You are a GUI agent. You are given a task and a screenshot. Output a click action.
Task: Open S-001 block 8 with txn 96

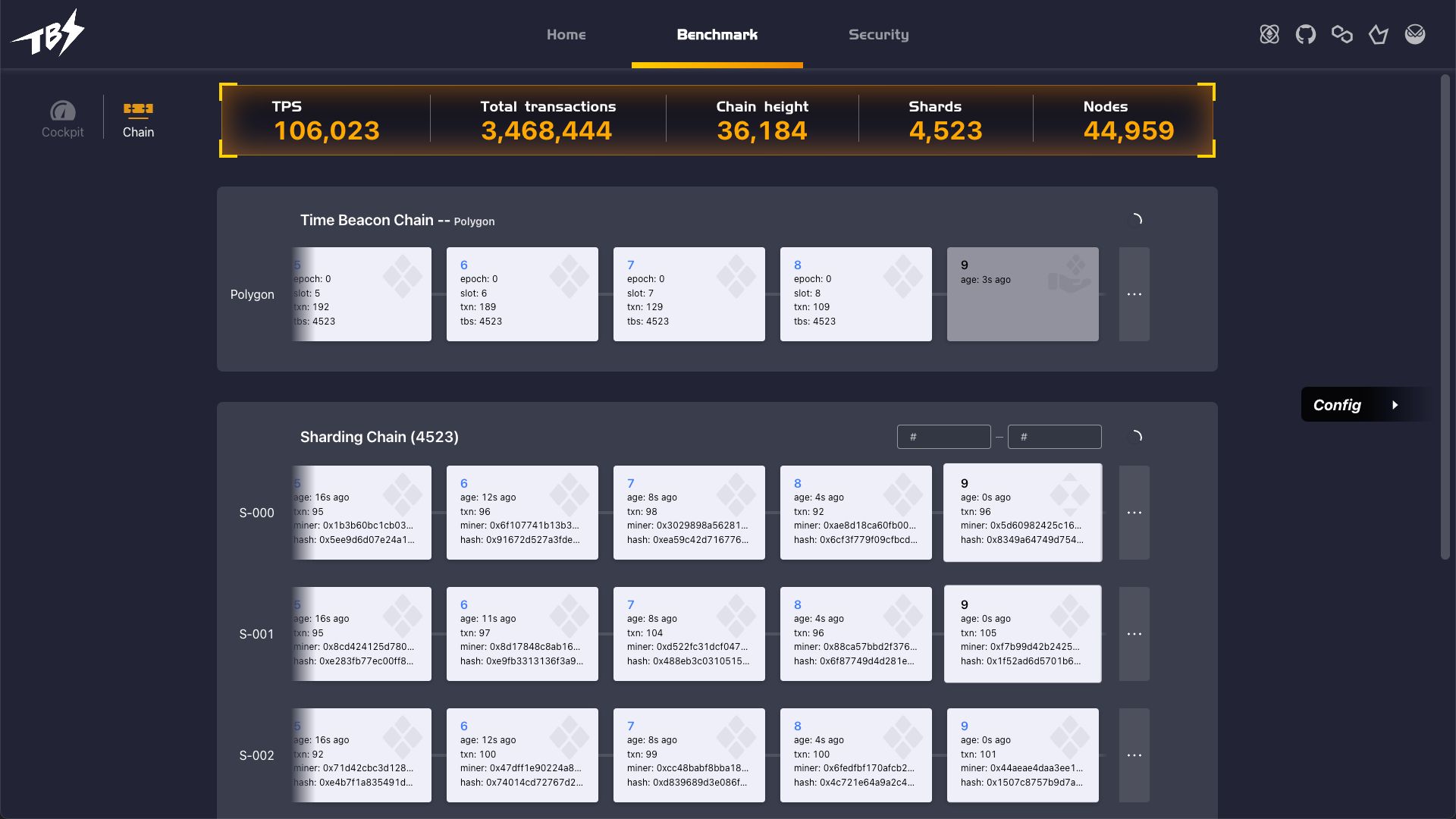click(856, 634)
